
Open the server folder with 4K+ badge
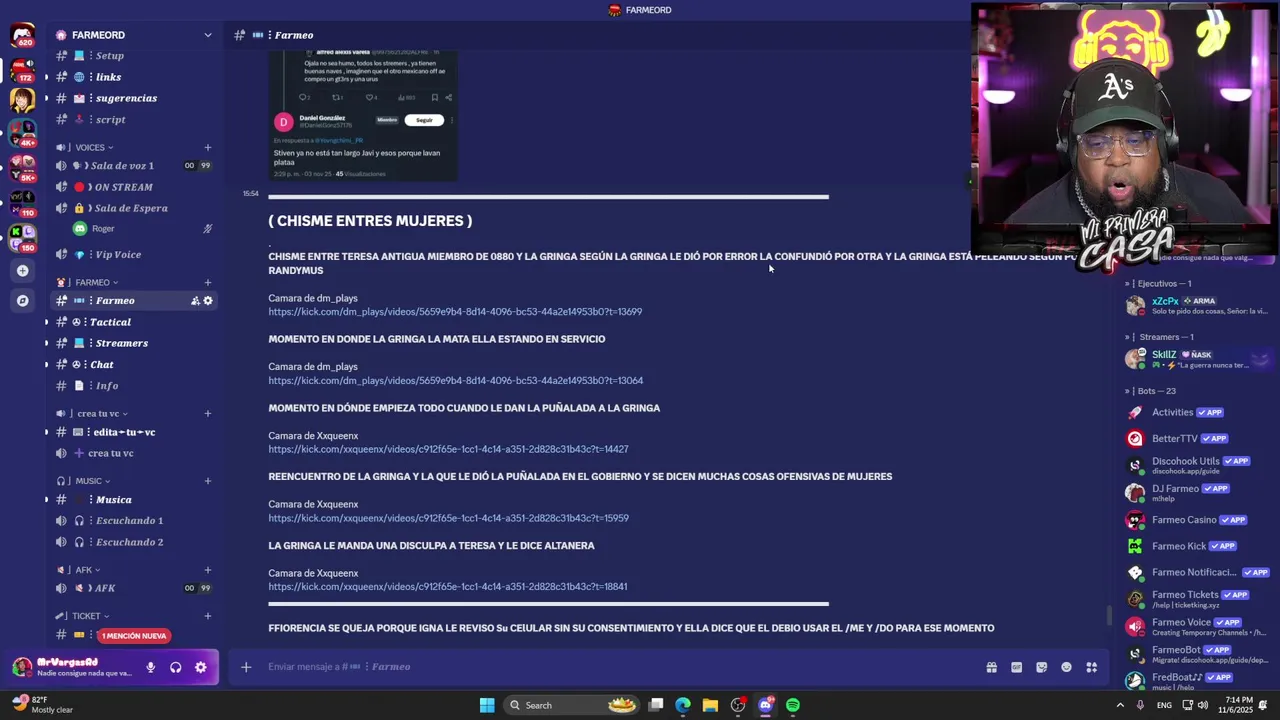coord(22,132)
